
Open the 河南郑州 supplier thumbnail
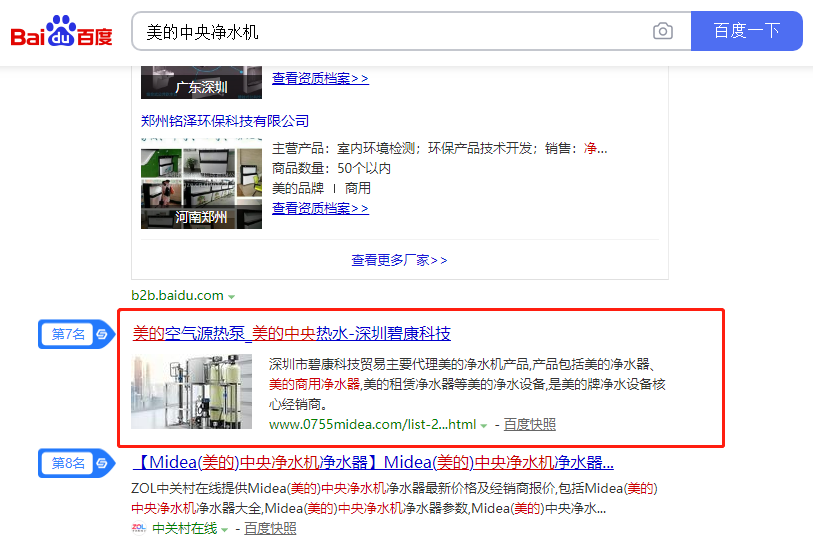point(201,184)
